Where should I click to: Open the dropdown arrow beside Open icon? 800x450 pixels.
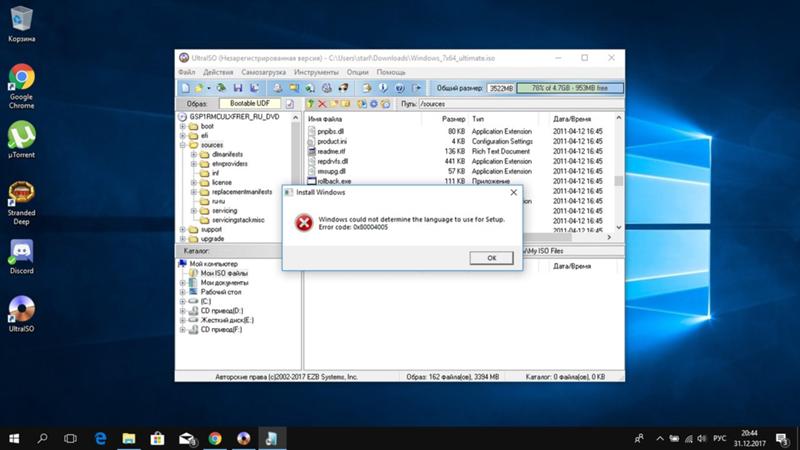coord(209,89)
